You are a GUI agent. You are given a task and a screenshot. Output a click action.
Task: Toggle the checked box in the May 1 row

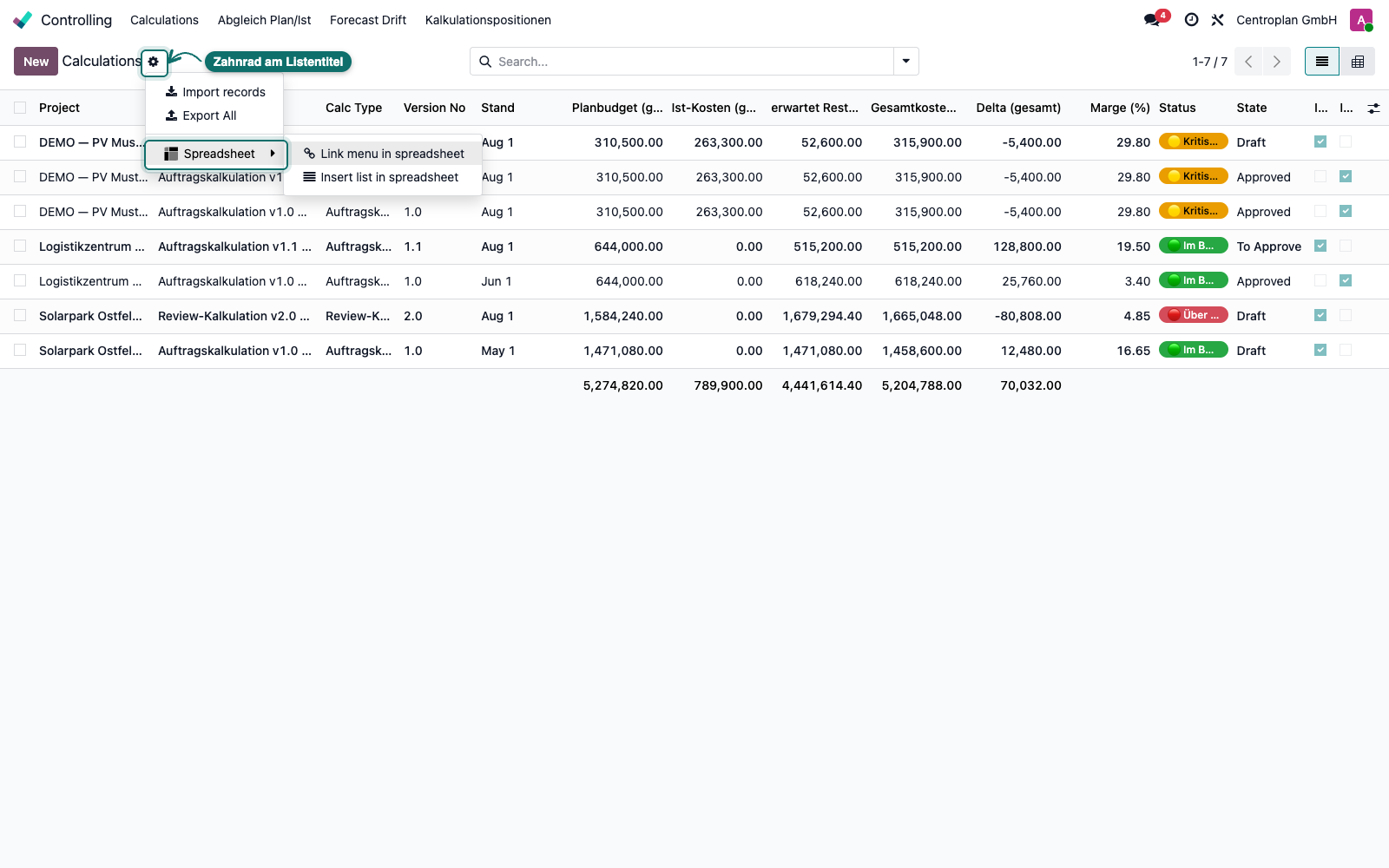pyautogui.click(x=1320, y=350)
